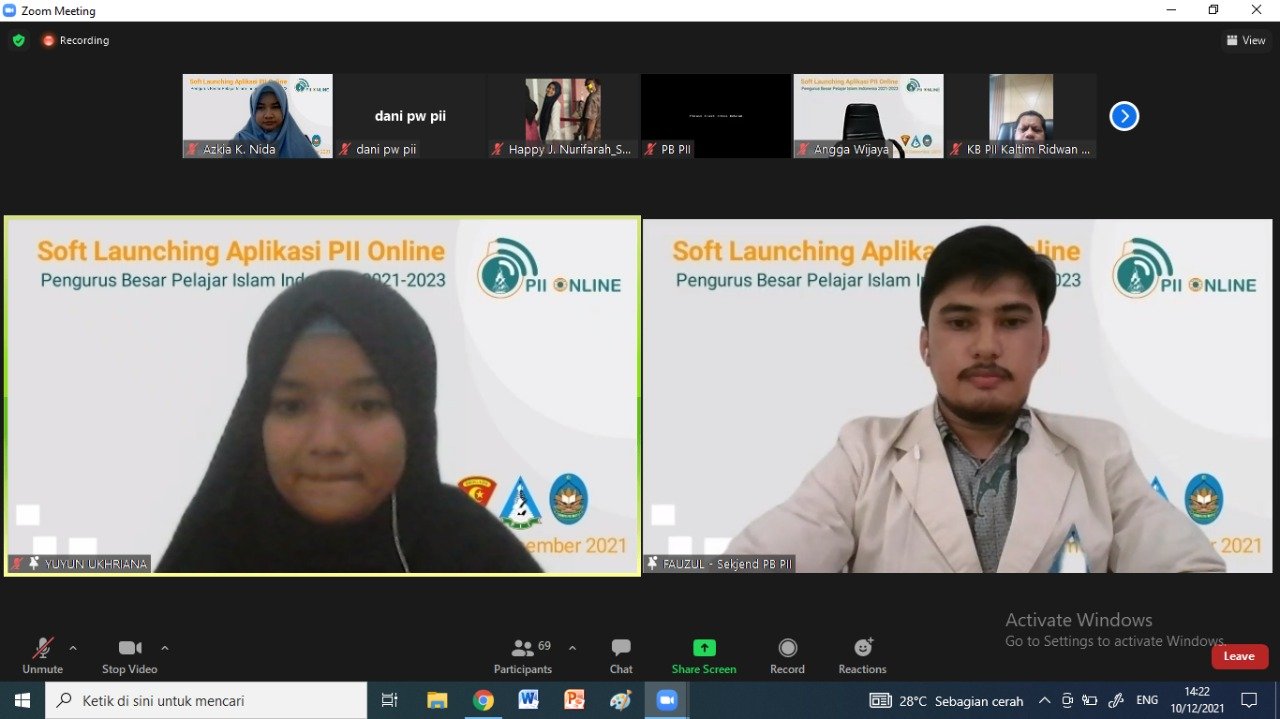This screenshot has width=1280, height=719.
Task: Toggle Unmute microphone
Action: (x=42, y=656)
